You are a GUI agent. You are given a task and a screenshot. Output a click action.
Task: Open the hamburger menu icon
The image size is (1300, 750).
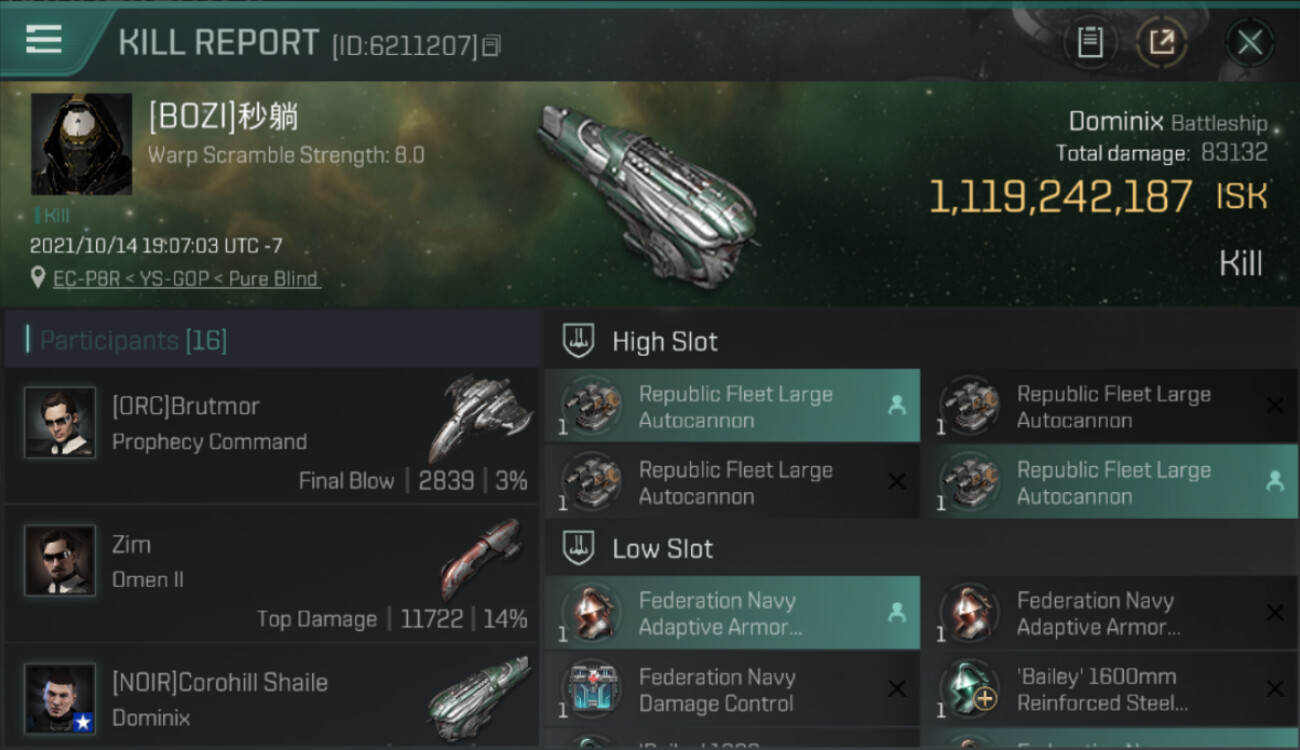coord(44,40)
